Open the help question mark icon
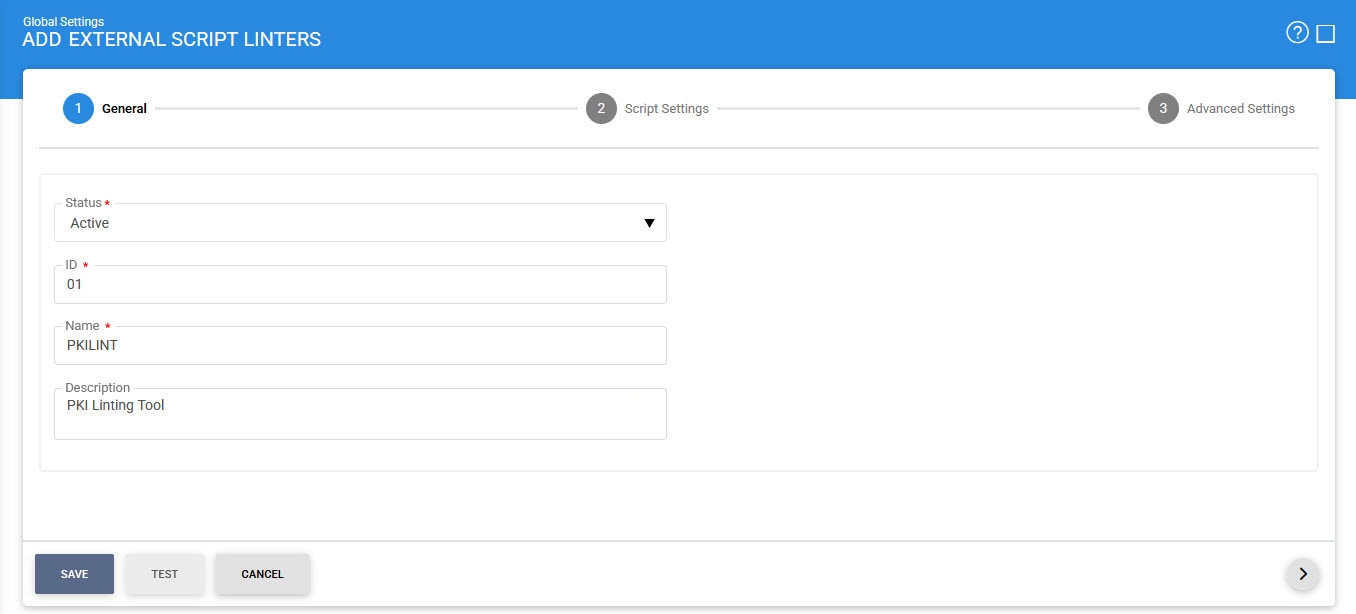 (x=1297, y=33)
